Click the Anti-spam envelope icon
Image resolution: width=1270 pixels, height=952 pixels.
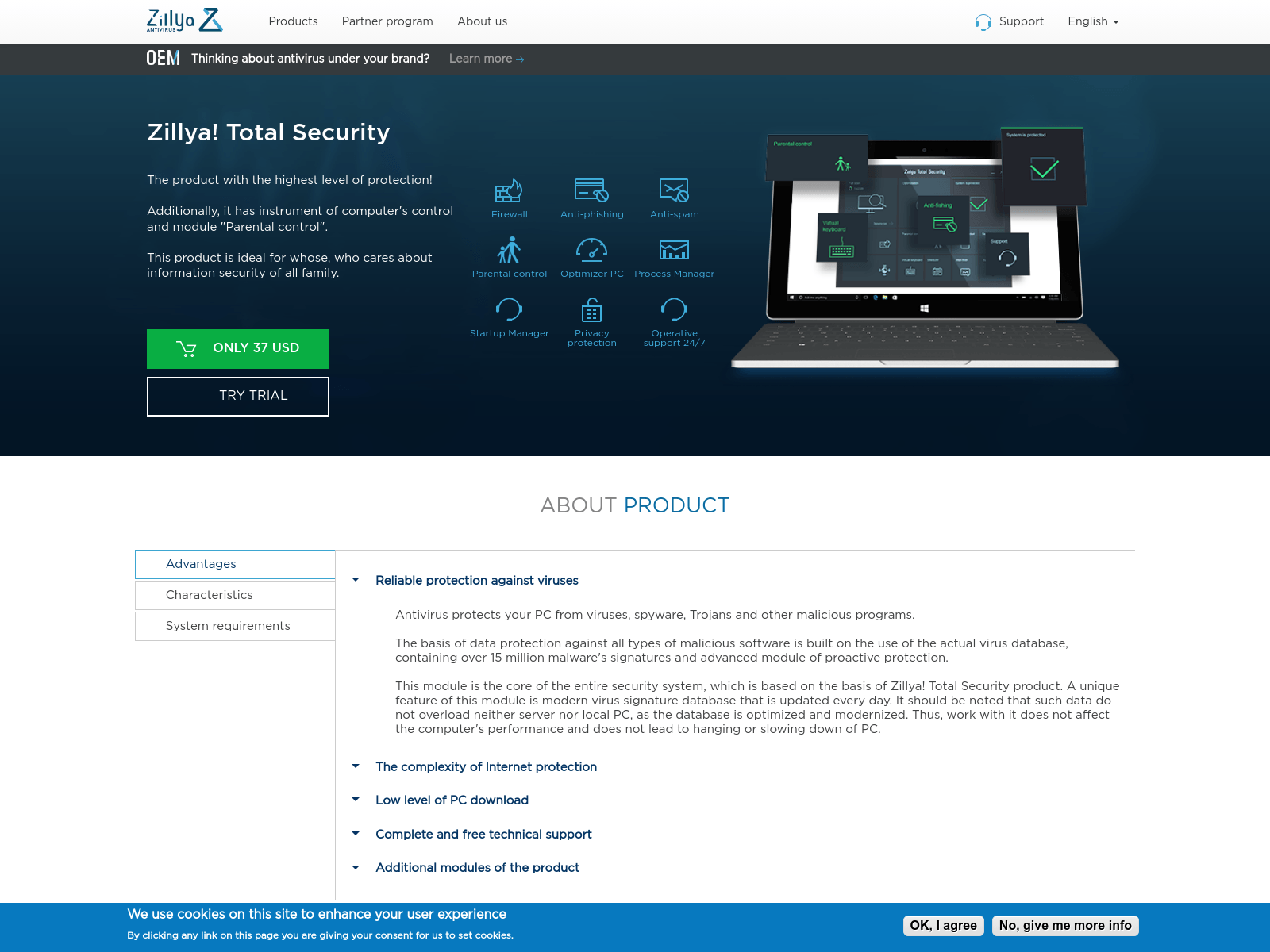674,190
